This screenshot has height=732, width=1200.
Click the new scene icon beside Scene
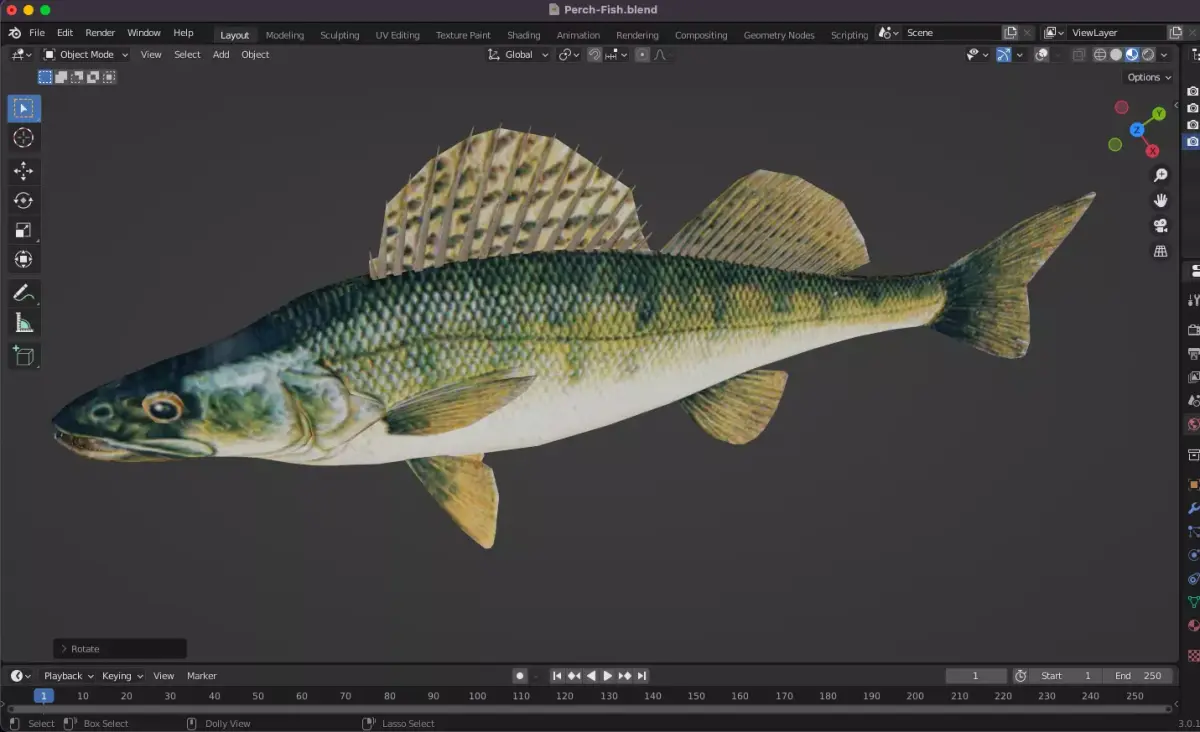(x=1011, y=33)
